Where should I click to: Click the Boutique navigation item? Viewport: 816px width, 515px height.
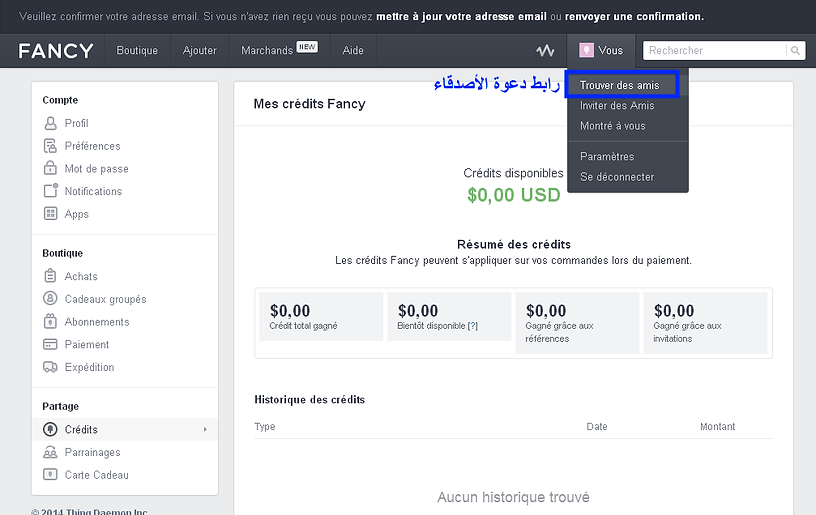tap(137, 51)
